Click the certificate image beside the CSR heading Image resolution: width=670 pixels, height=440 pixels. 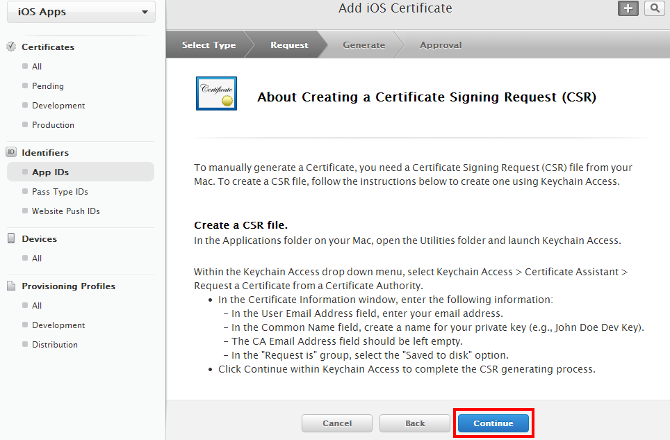point(217,93)
